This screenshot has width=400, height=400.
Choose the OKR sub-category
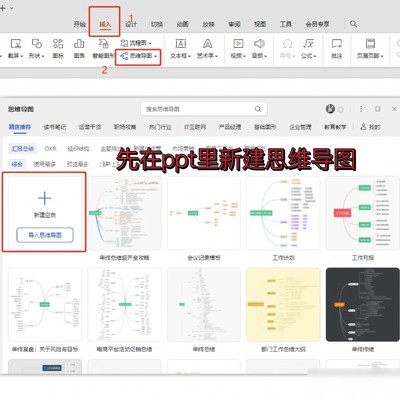point(51,149)
